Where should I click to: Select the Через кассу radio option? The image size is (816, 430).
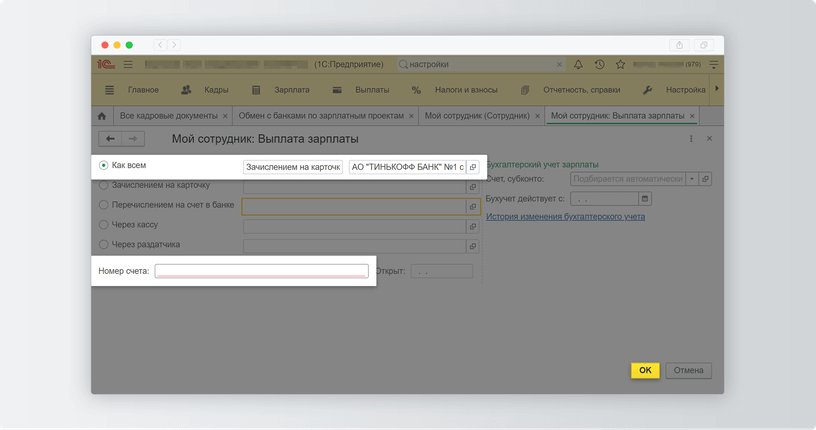pos(104,224)
